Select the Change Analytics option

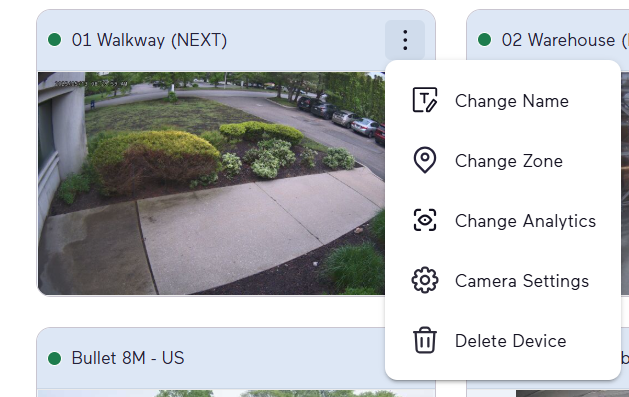click(x=503, y=221)
